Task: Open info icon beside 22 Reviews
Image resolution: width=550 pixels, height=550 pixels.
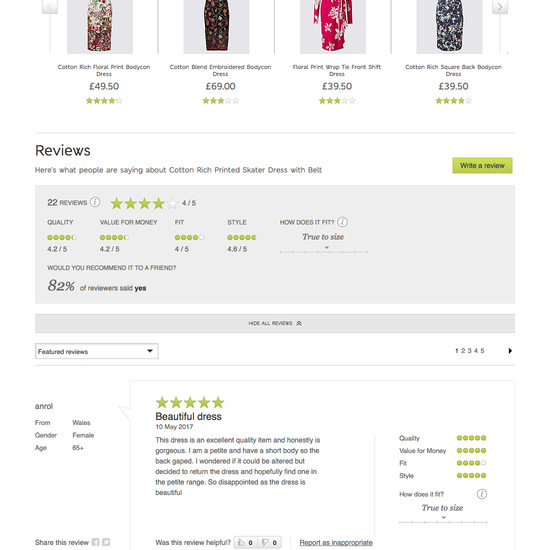Action: (95, 202)
